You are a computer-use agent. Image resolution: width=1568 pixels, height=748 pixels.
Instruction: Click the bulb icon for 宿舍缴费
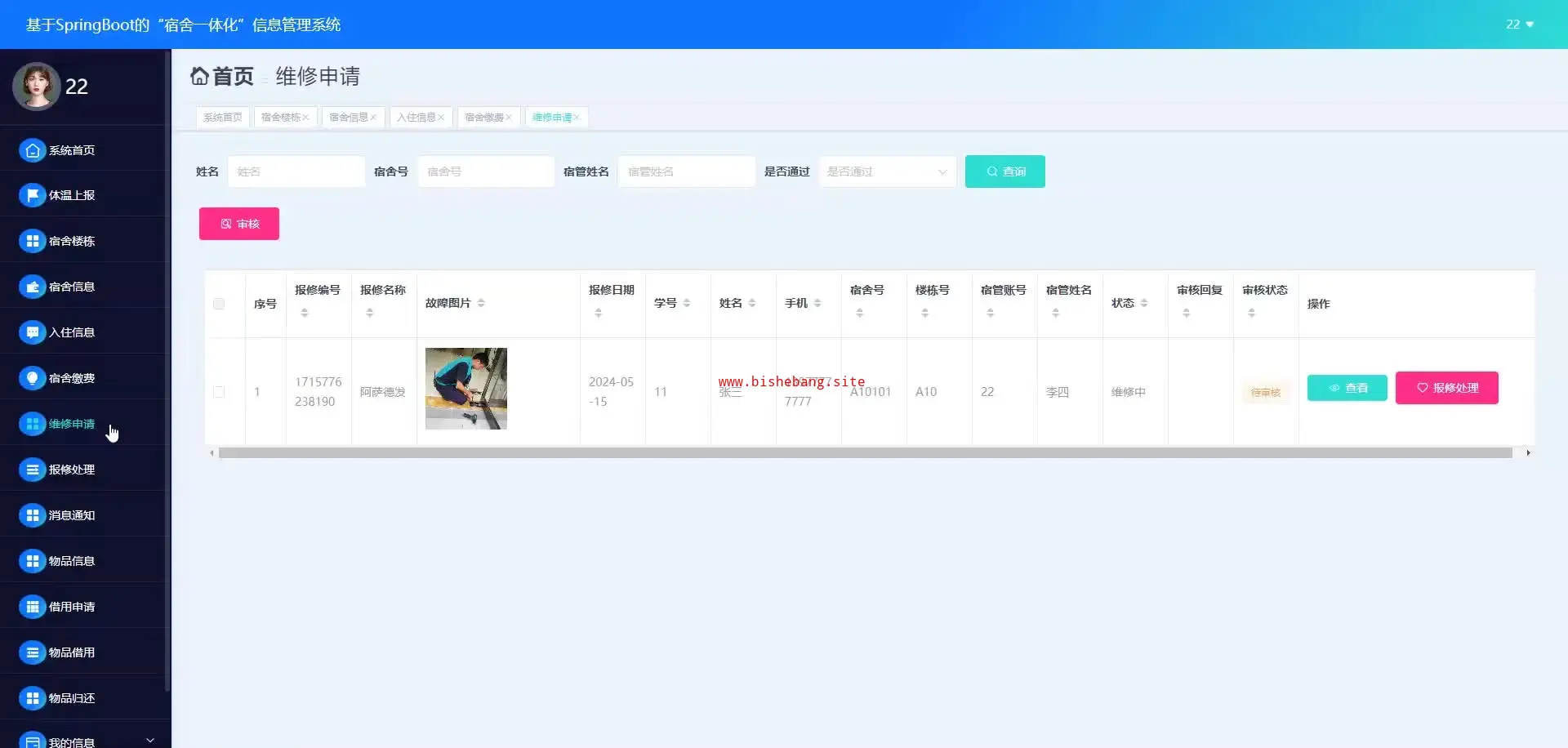click(x=32, y=378)
